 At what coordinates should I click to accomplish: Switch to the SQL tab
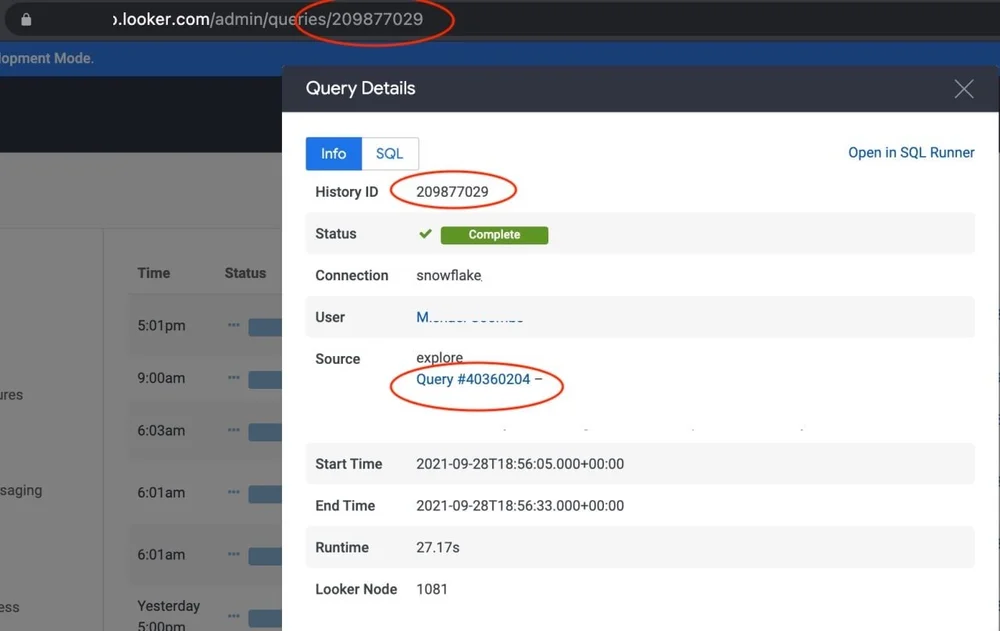(390, 154)
